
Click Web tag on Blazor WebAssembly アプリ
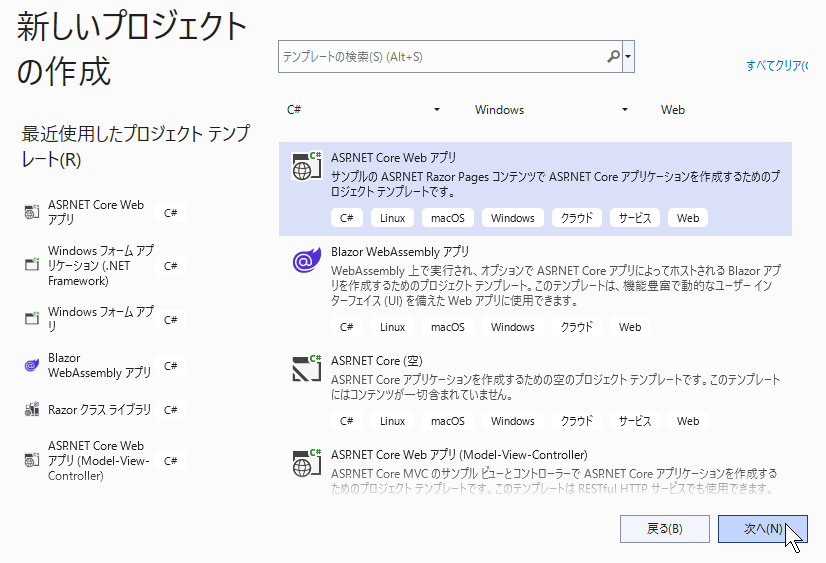[x=630, y=327]
